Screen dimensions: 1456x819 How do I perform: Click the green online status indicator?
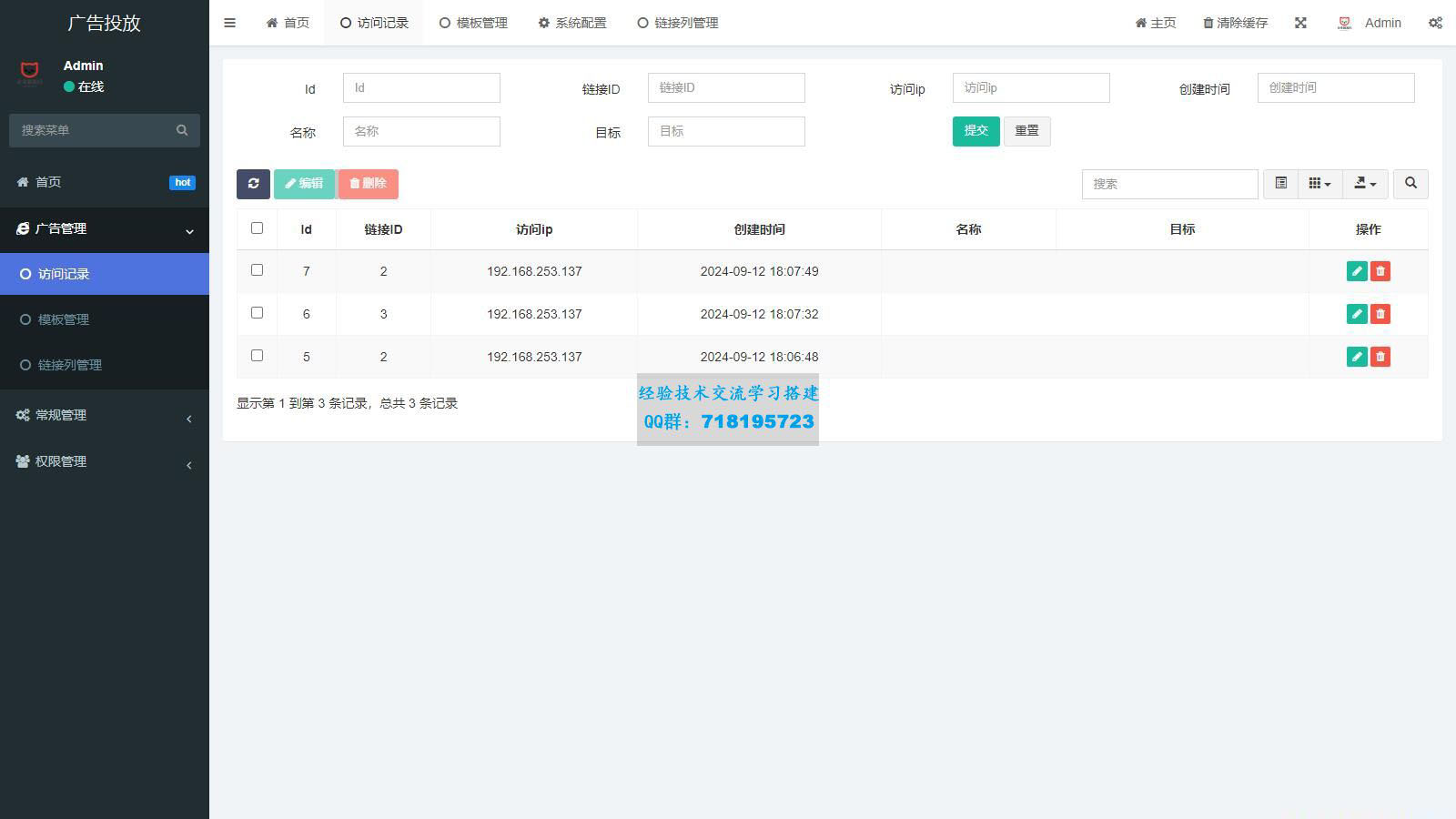coord(69,86)
